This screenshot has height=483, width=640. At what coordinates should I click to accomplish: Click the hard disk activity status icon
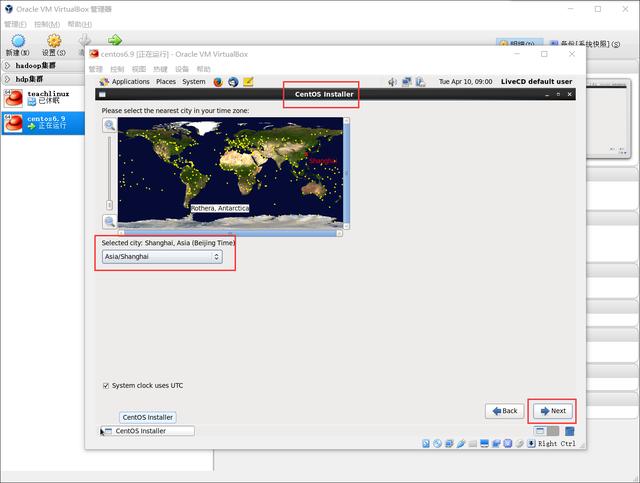(x=426, y=443)
